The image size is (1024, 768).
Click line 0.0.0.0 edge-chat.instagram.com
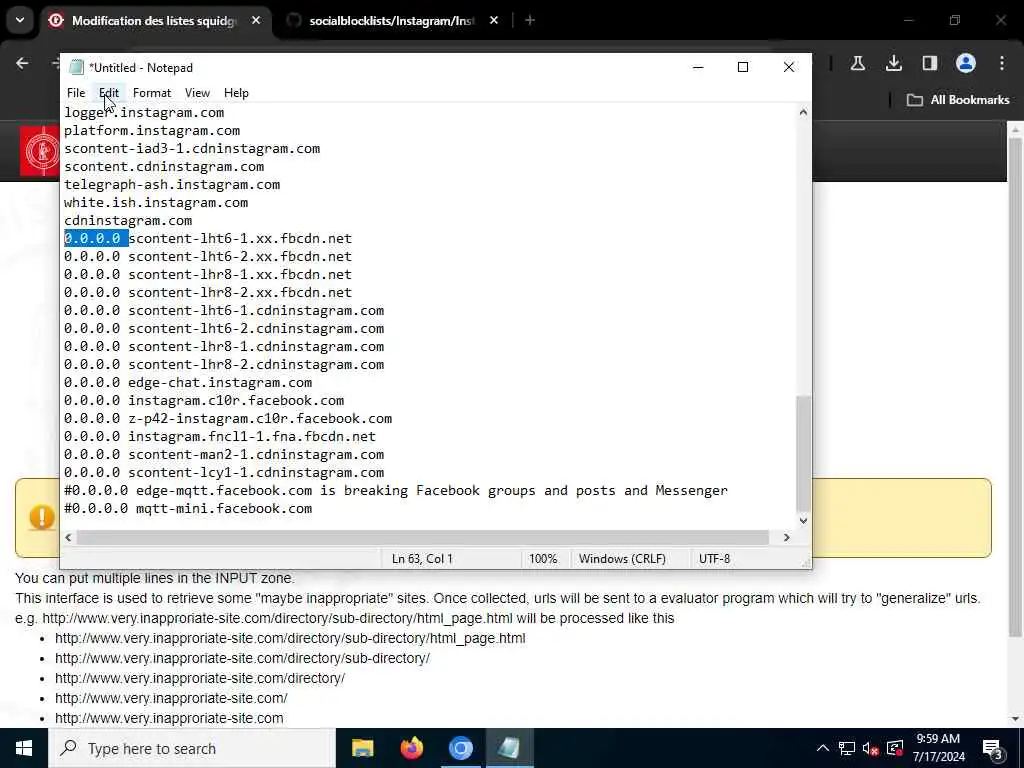coord(188,383)
